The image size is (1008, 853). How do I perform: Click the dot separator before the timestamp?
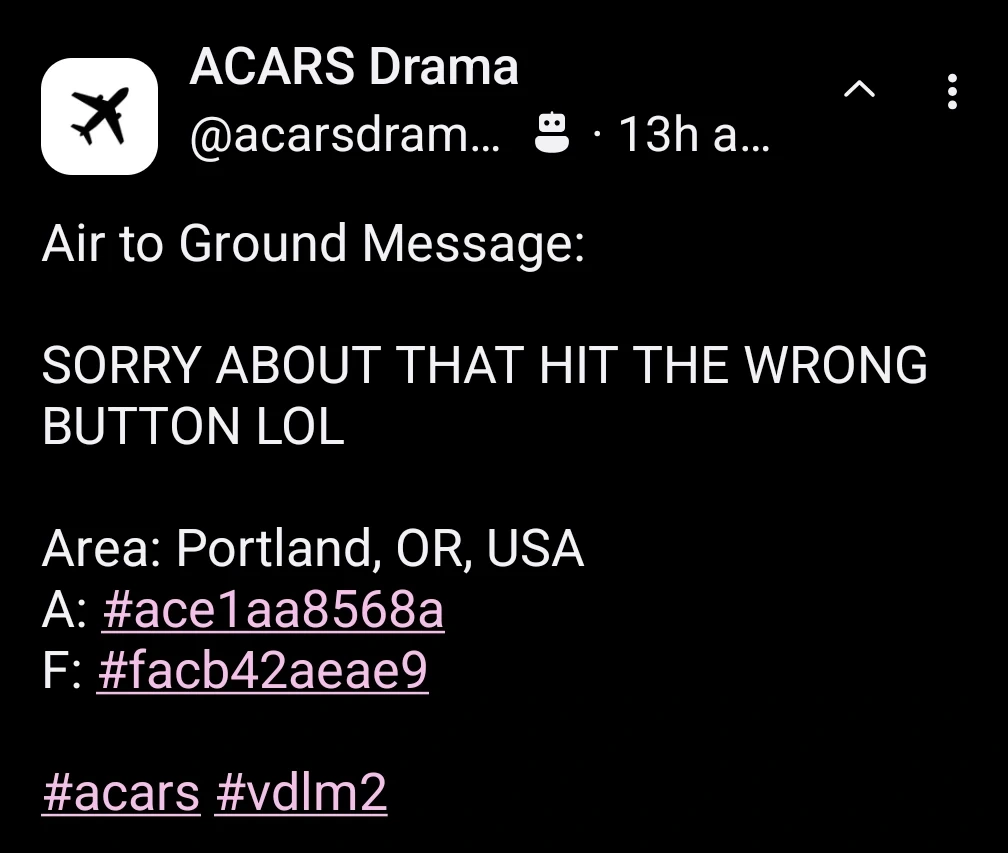tap(597, 135)
